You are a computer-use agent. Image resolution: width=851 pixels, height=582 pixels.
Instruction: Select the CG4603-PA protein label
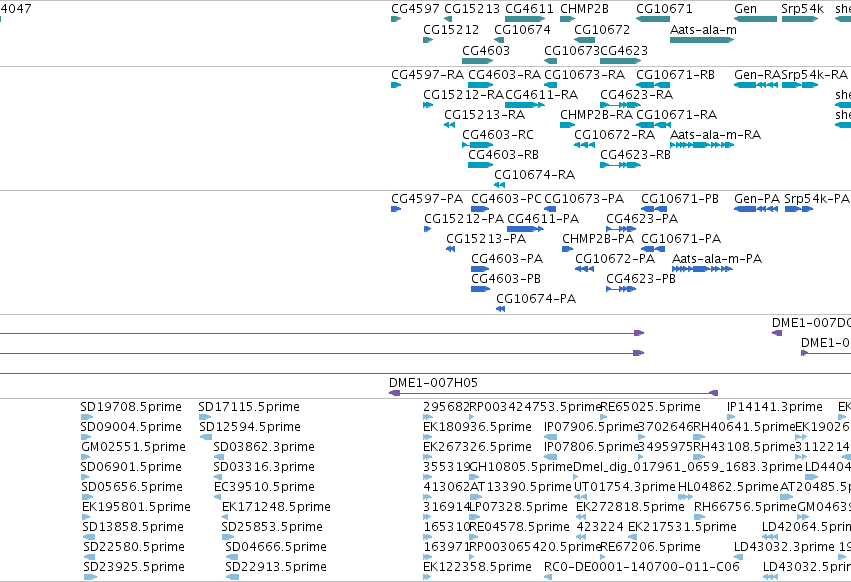[507, 259]
